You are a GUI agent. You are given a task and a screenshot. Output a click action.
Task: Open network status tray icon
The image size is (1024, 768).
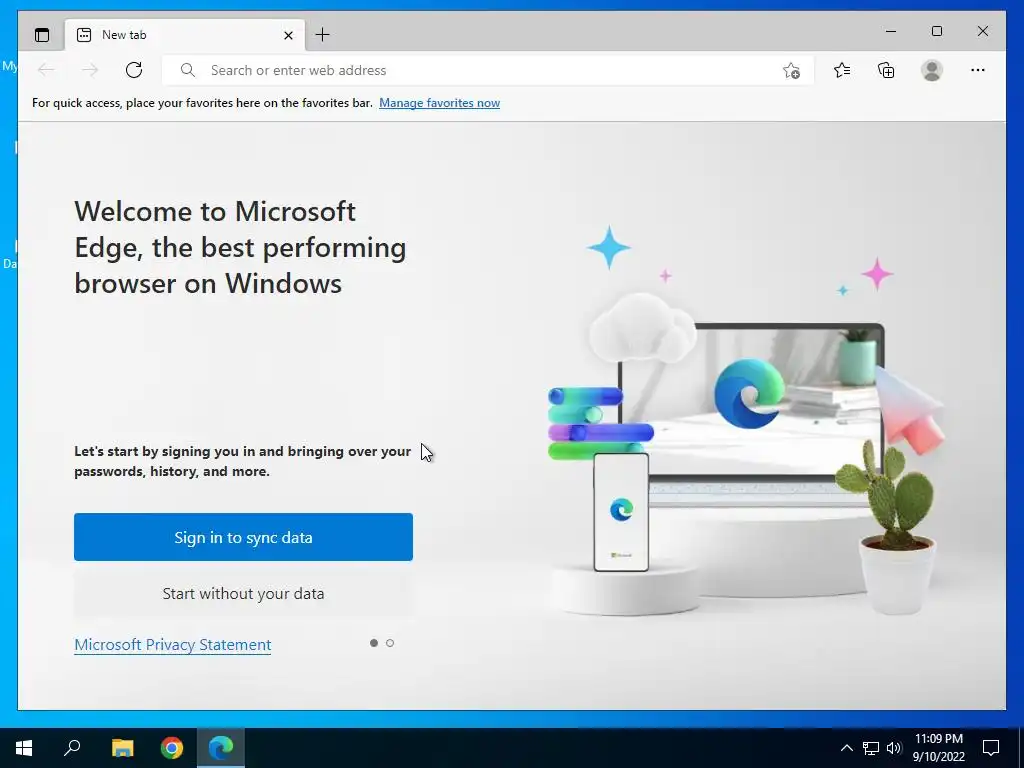click(871, 748)
